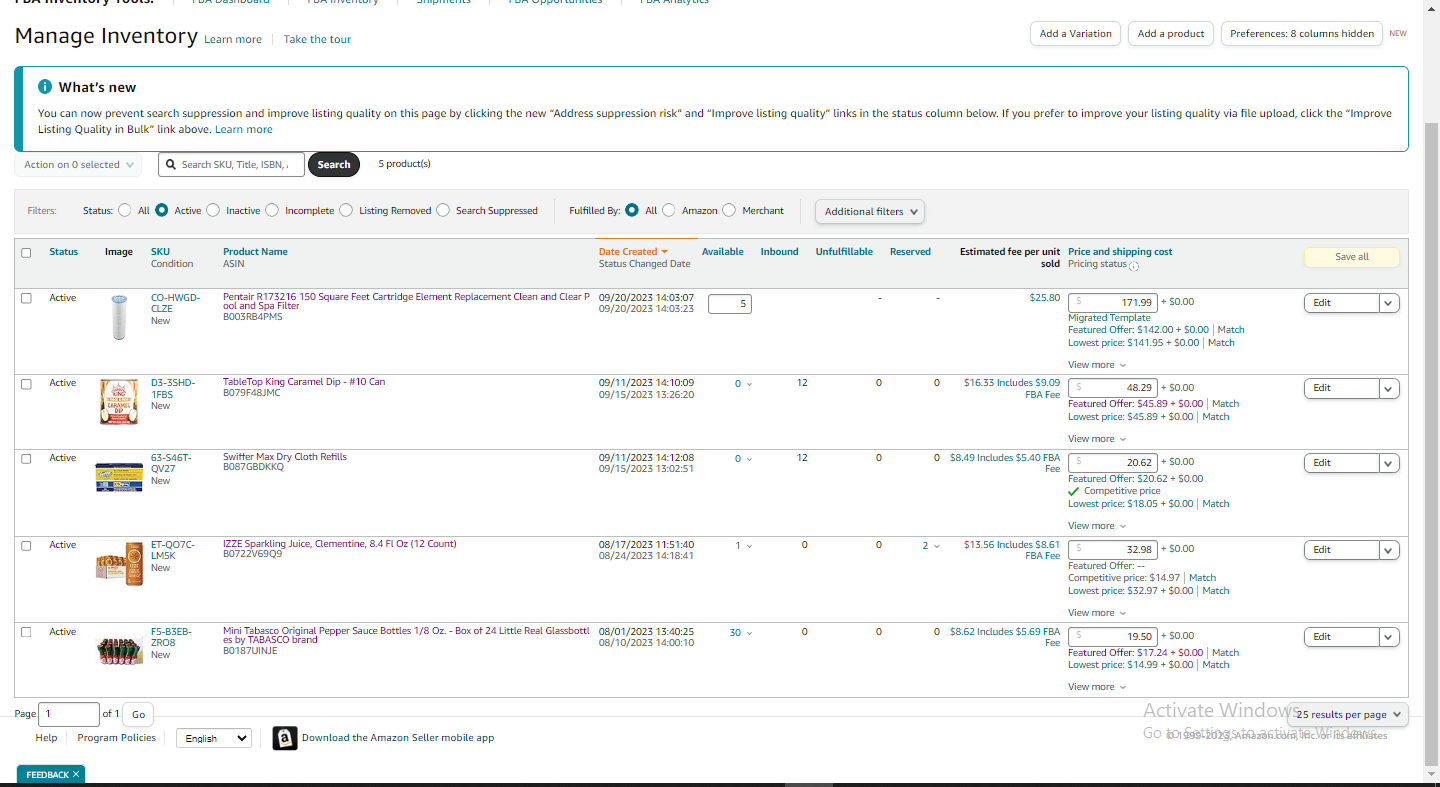The image size is (1440, 787).
Task: Check the Swiffer Max Dry Cloth row
Action: click(26, 458)
